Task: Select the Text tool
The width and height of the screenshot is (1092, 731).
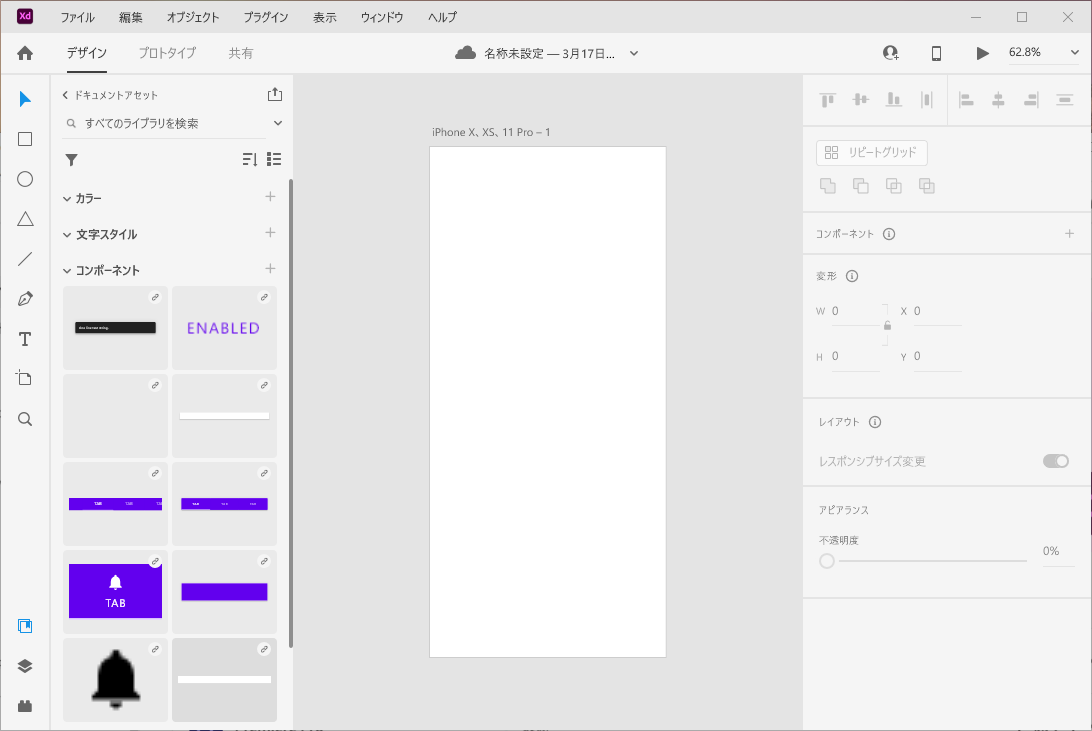Action: click(x=24, y=339)
